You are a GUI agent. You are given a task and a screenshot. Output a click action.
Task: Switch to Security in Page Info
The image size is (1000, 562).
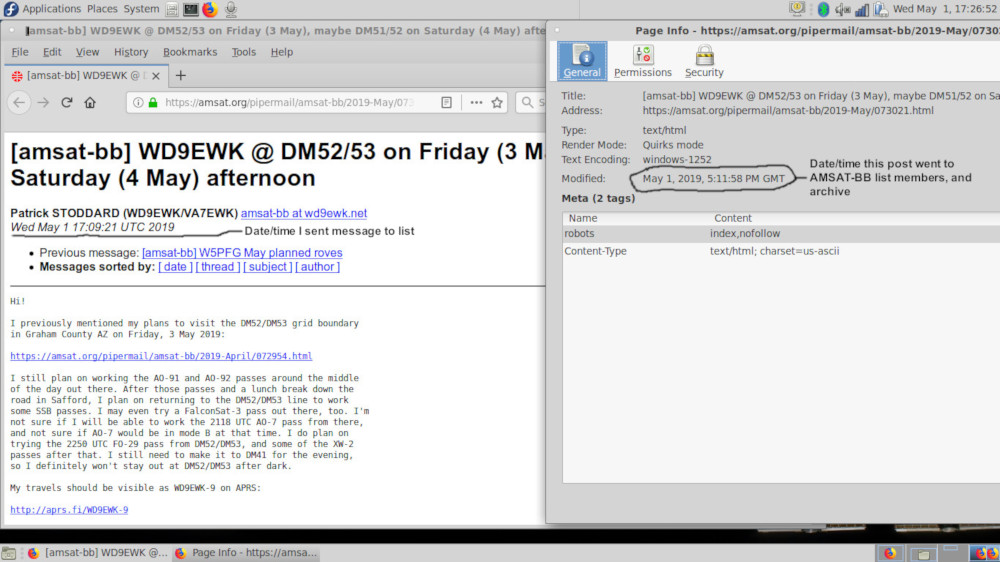704,61
